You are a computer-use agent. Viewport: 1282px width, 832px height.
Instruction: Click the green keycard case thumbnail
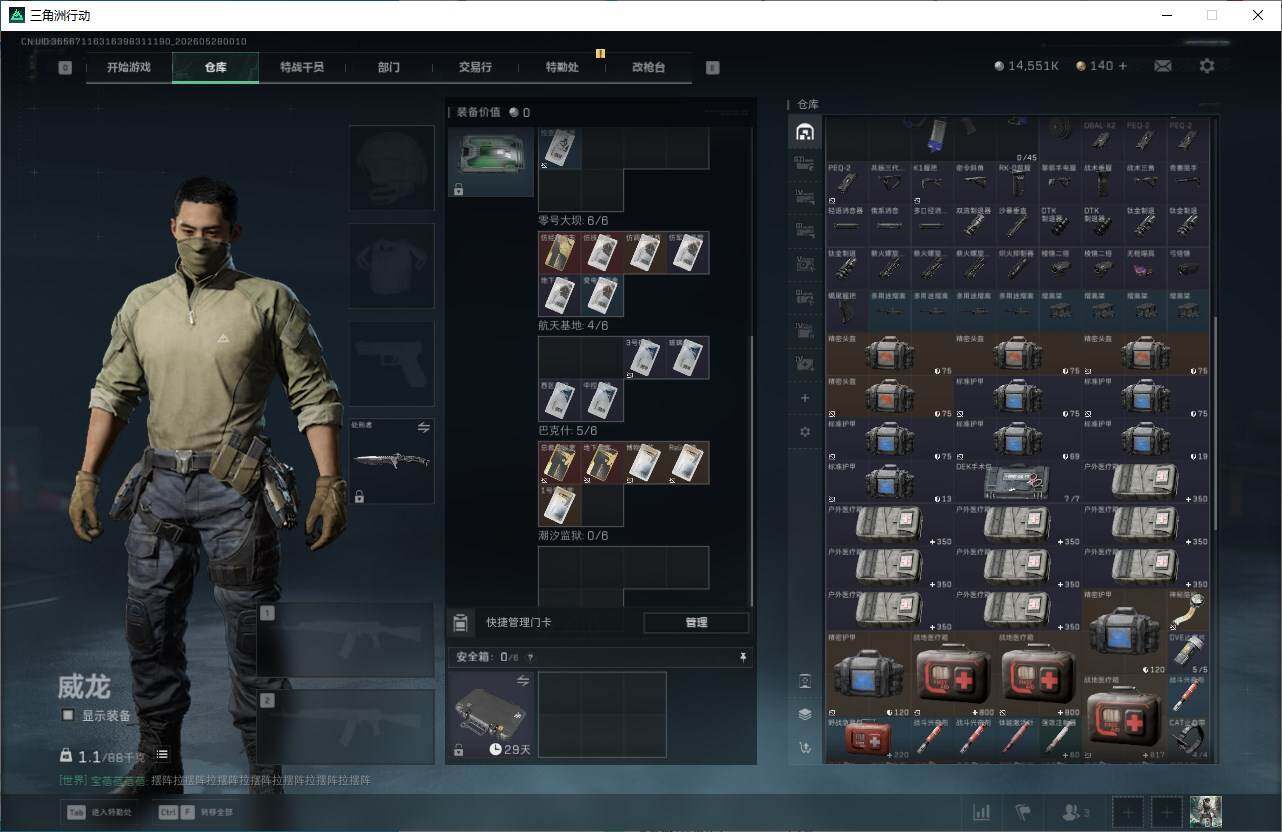(x=491, y=161)
